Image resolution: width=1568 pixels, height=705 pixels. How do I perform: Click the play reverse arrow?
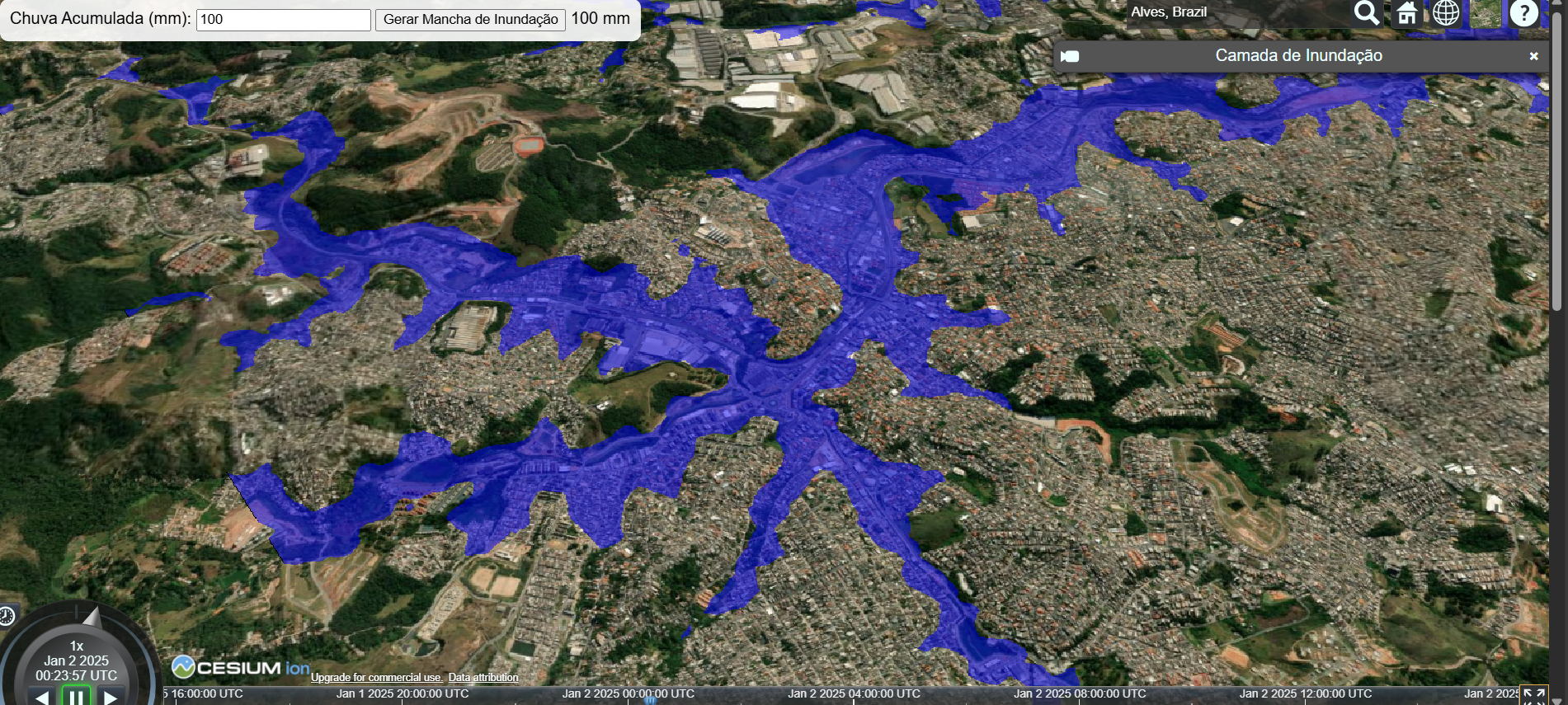[x=41, y=698]
